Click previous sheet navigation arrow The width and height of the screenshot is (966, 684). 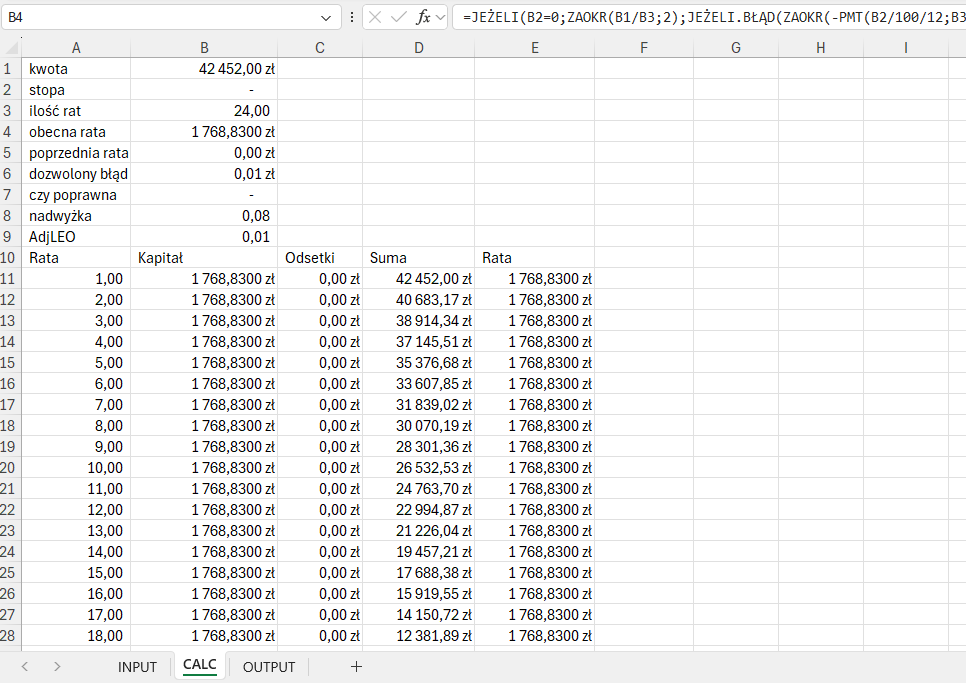tap(25, 666)
